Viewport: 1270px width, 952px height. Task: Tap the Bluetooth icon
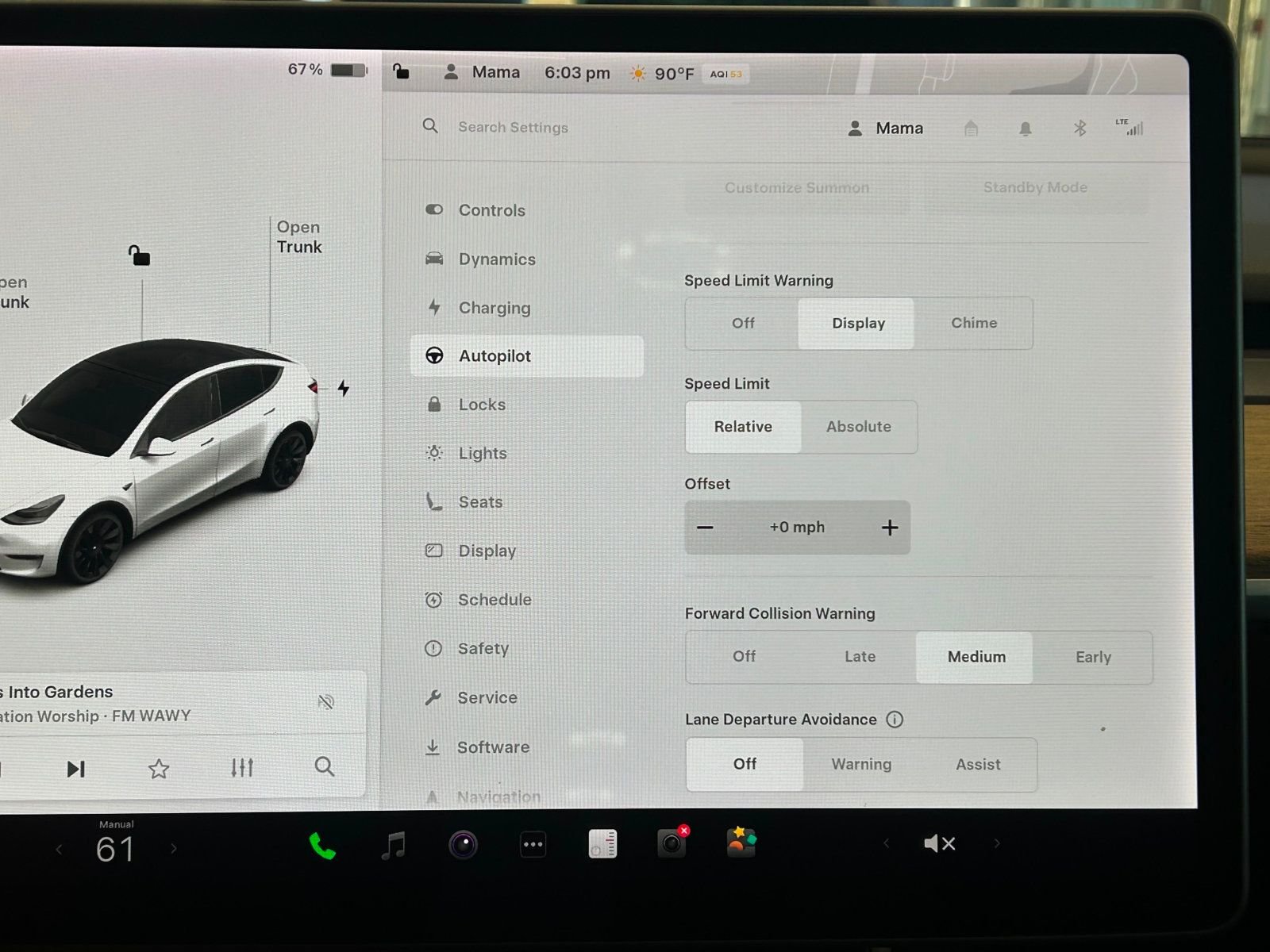pyautogui.click(x=1079, y=129)
